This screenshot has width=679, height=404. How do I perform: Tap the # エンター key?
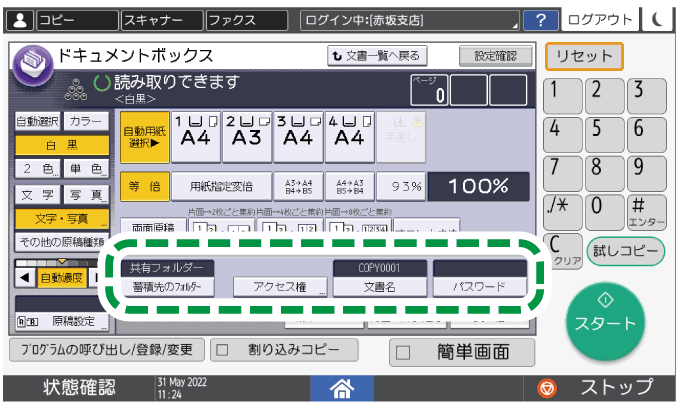[x=647, y=212]
